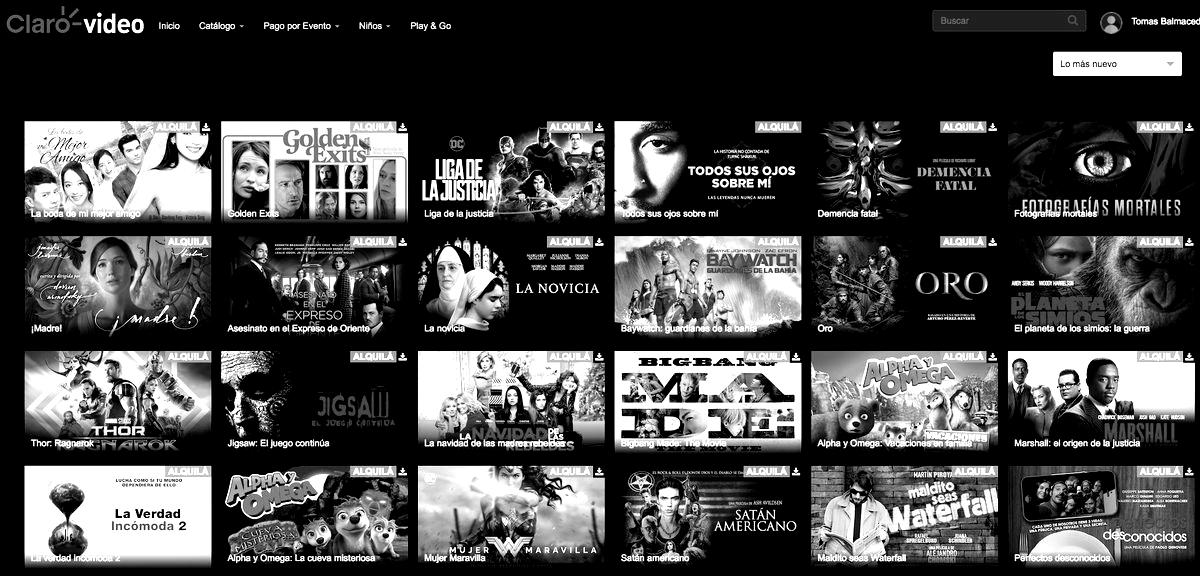Click download icon on Demencia fatal
Image resolution: width=1200 pixels, height=576 pixels.
(992, 128)
